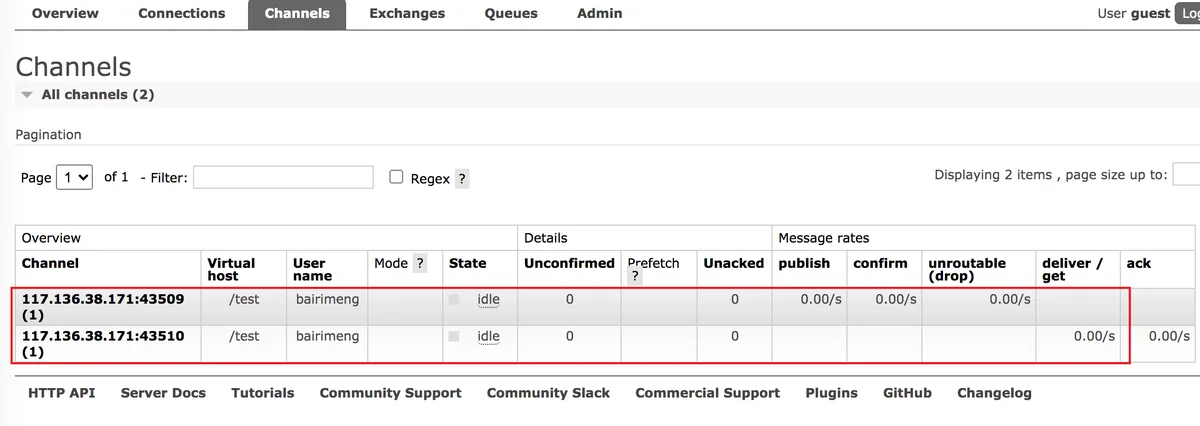Sort by the Channel column header
Image resolution: width=1200 pixels, height=426 pixels.
[50, 264]
